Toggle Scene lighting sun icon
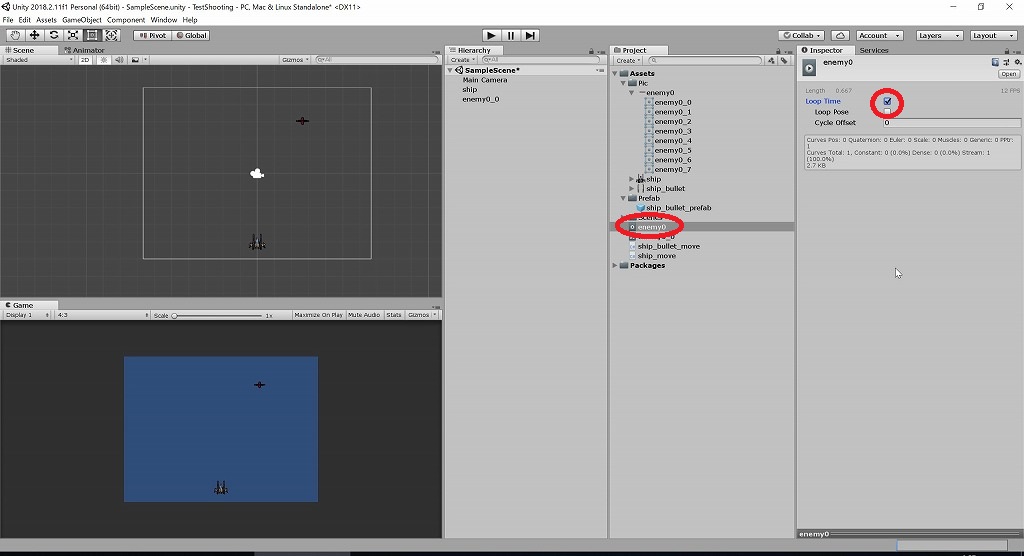The height and width of the screenshot is (556, 1024). coord(103,59)
